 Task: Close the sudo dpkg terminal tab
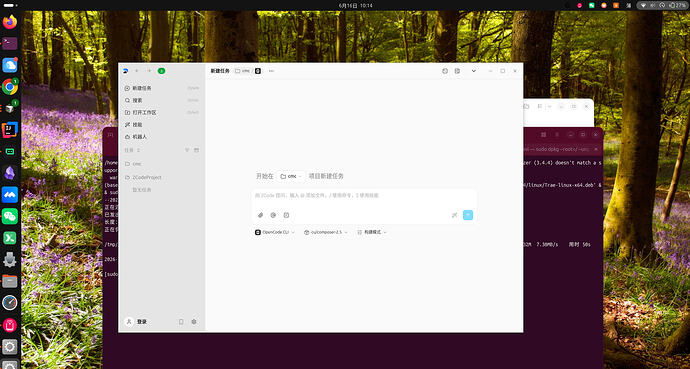point(596,149)
